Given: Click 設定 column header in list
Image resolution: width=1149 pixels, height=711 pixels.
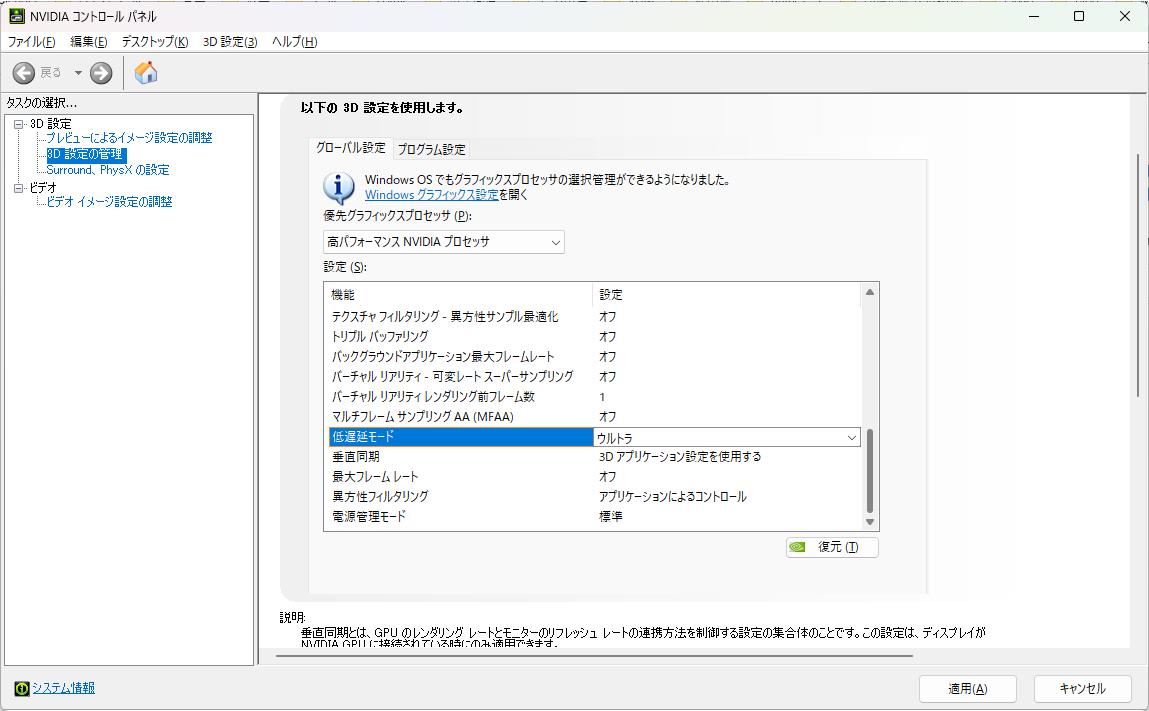Looking at the screenshot, I should (x=726, y=295).
